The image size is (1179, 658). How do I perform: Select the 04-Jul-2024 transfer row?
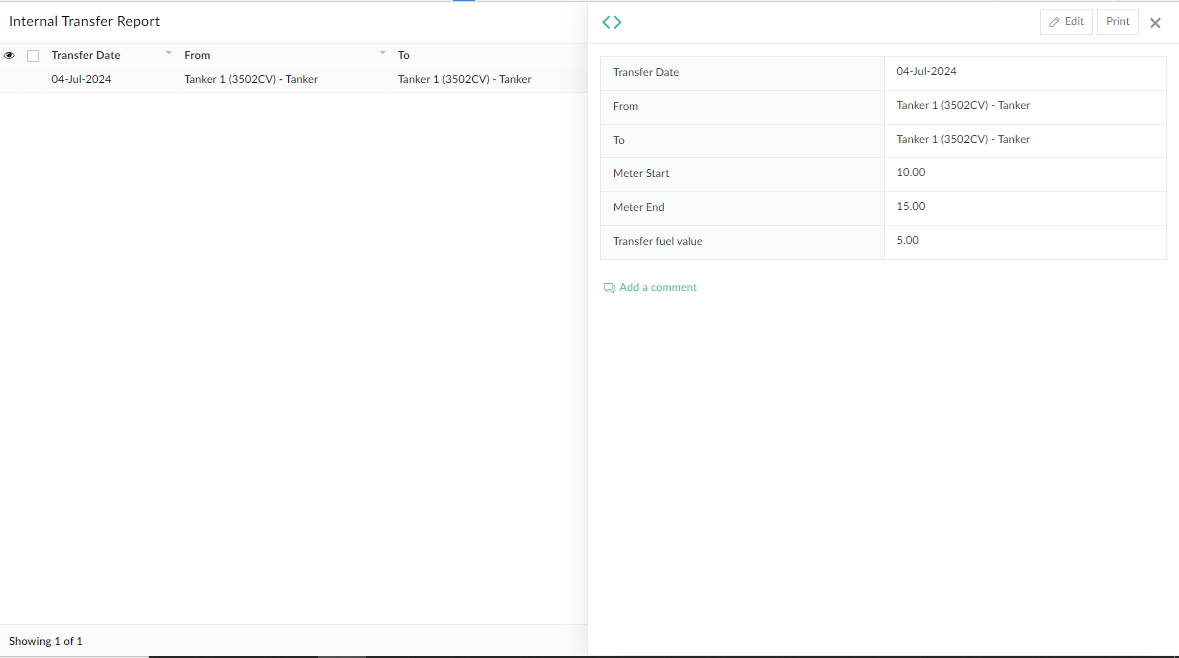[x=81, y=78]
